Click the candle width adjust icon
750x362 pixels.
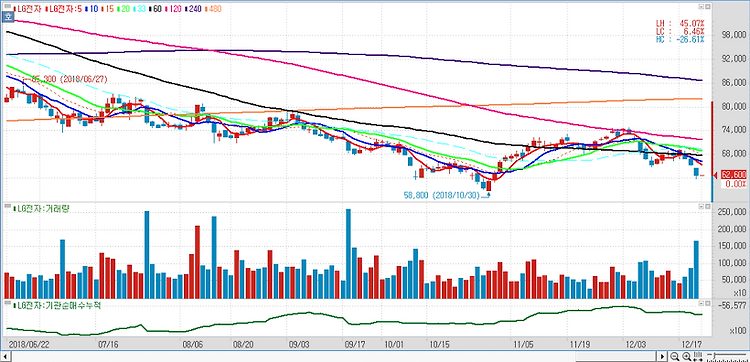point(698,357)
